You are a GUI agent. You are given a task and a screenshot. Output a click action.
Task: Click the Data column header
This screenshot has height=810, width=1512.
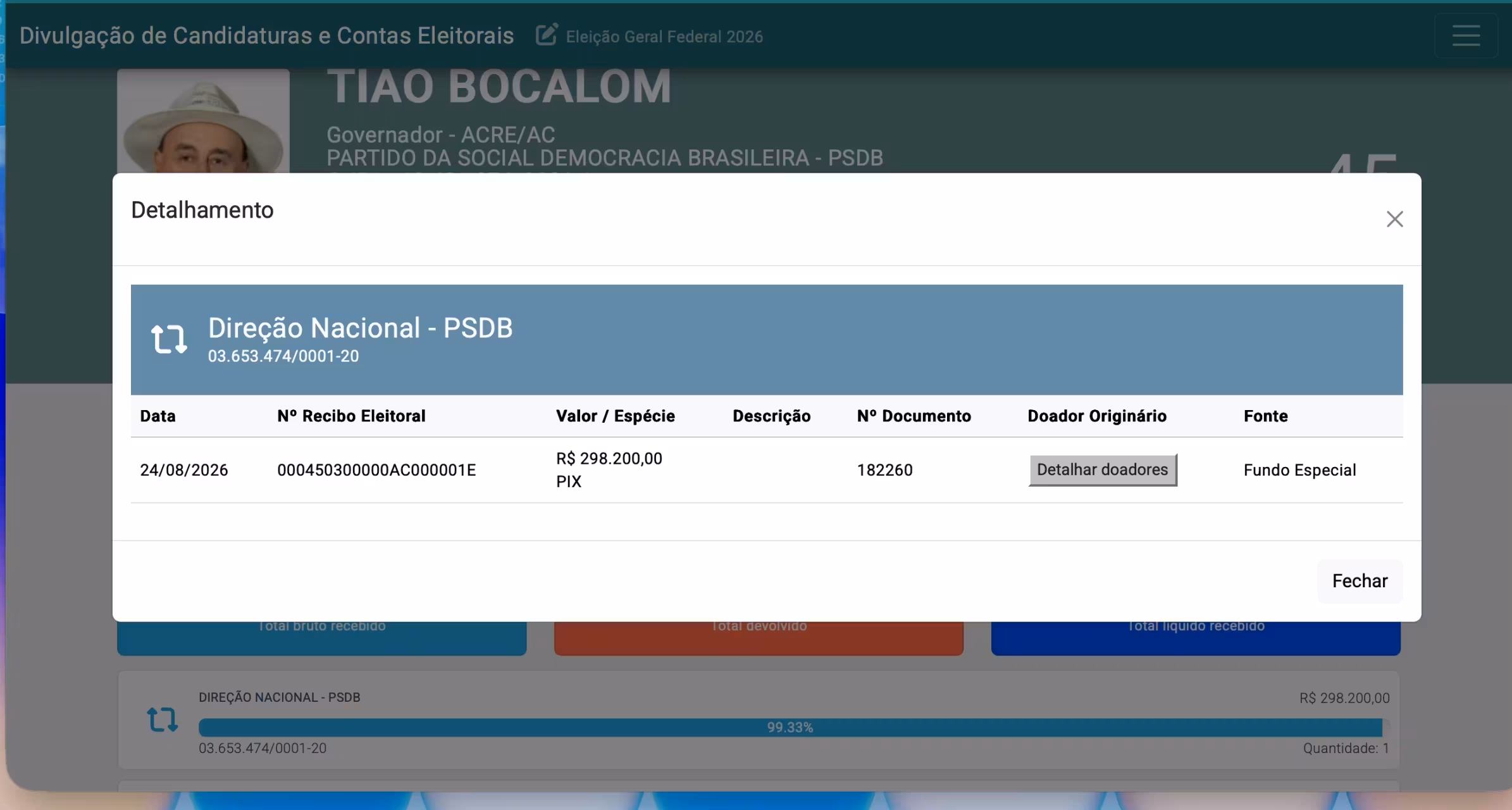click(x=158, y=416)
